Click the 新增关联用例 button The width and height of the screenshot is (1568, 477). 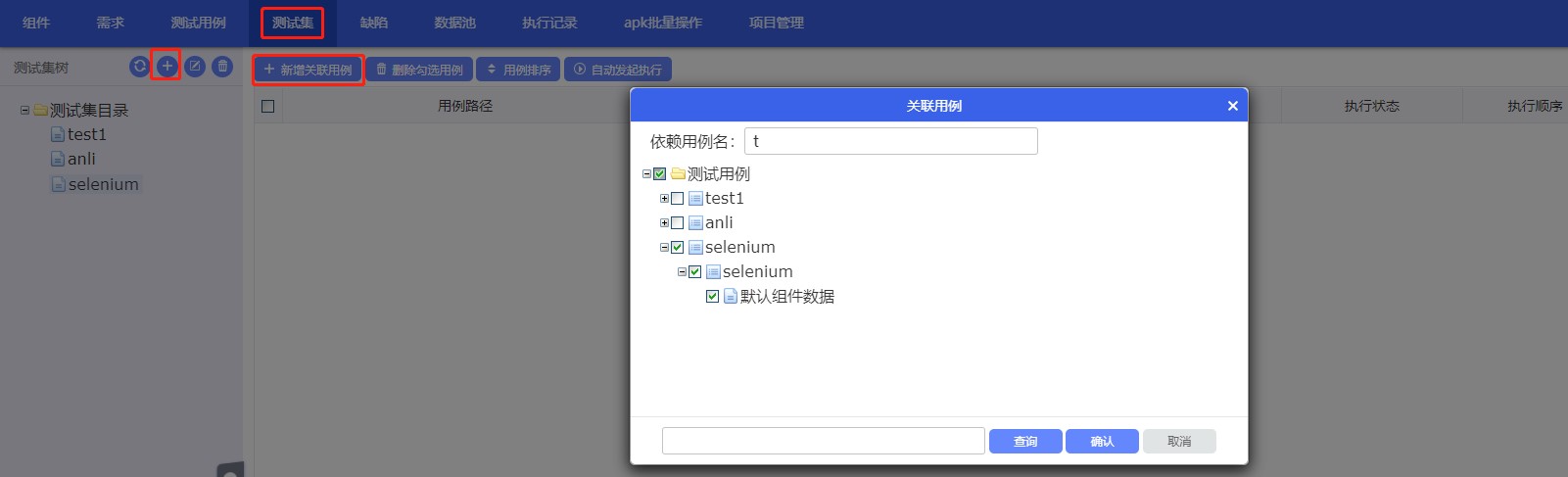pyautogui.click(x=308, y=70)
